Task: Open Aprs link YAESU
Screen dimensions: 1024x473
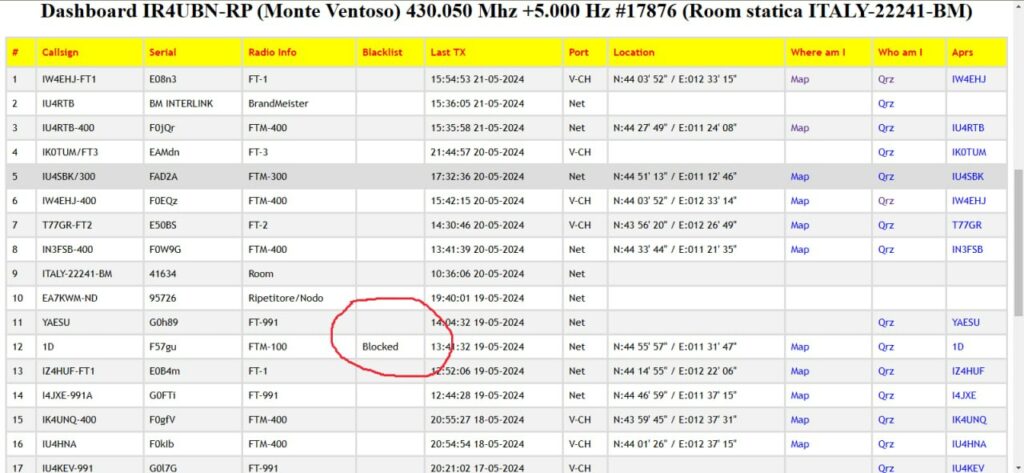Action: point(967,322)
